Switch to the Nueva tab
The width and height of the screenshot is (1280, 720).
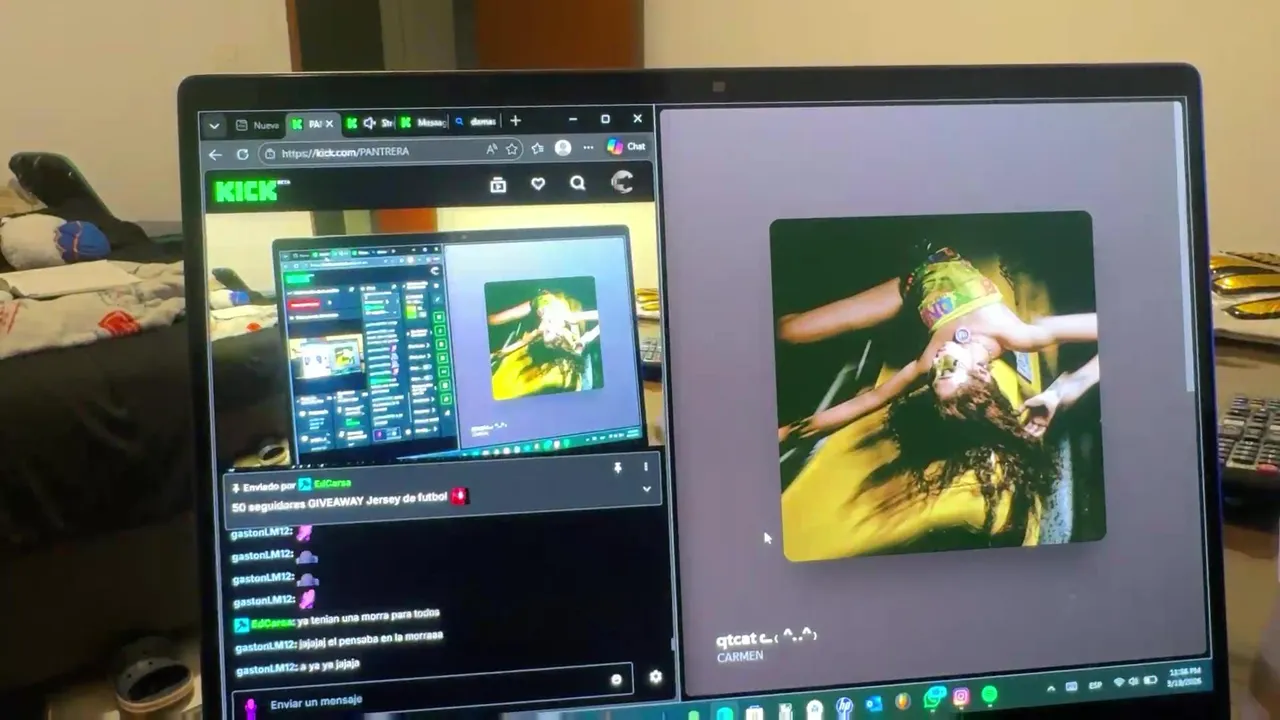257,125
